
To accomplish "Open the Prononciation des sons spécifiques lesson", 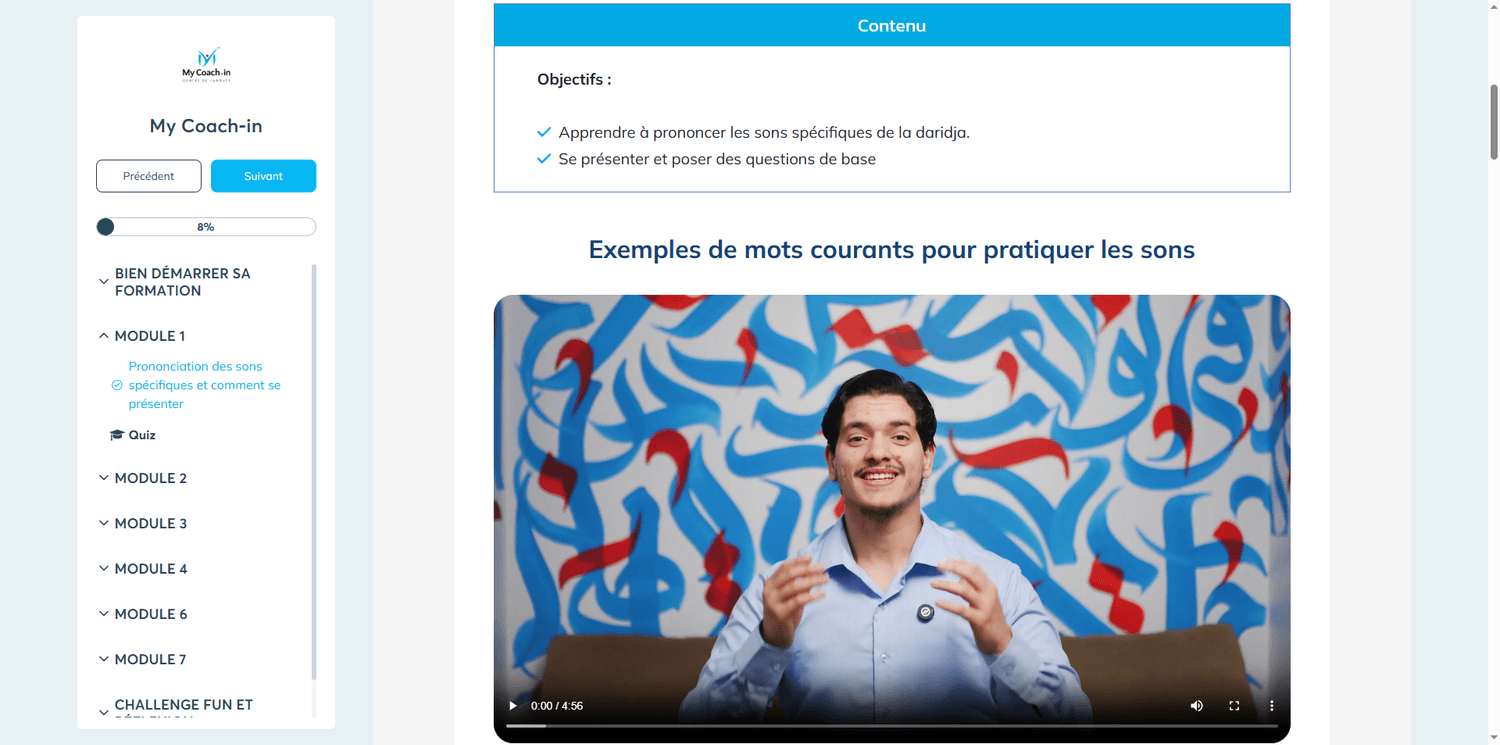I will tap(205, 385).
